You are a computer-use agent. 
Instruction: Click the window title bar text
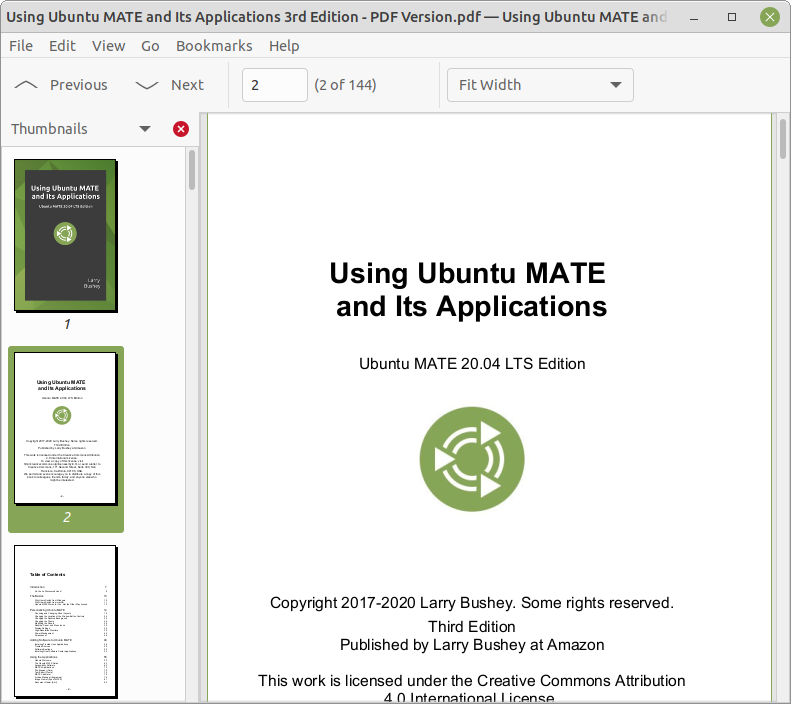336,17
